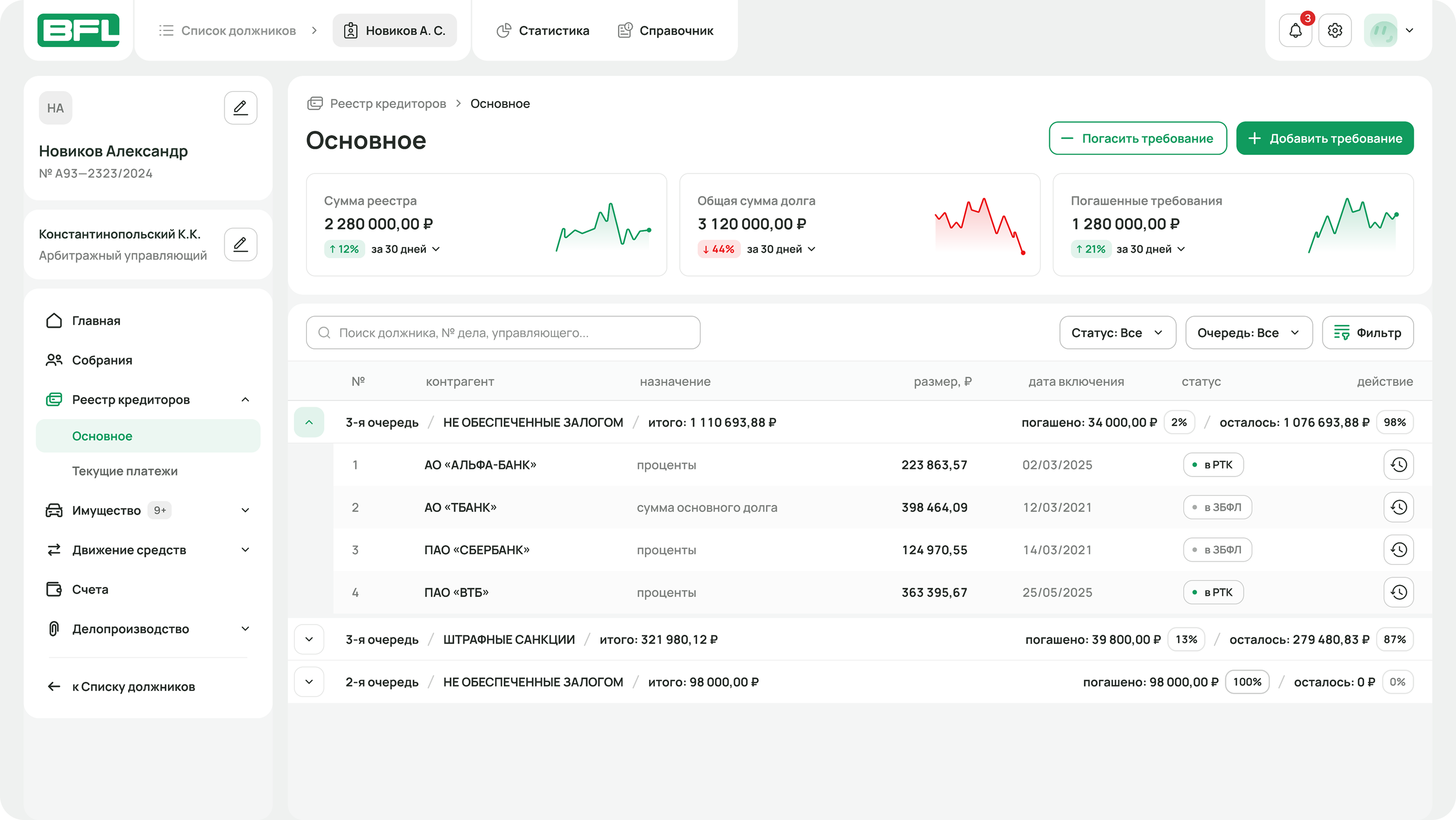Click the BFL logo
Image resolution: width=1456 pixels, height=820 pixels.
79,31
